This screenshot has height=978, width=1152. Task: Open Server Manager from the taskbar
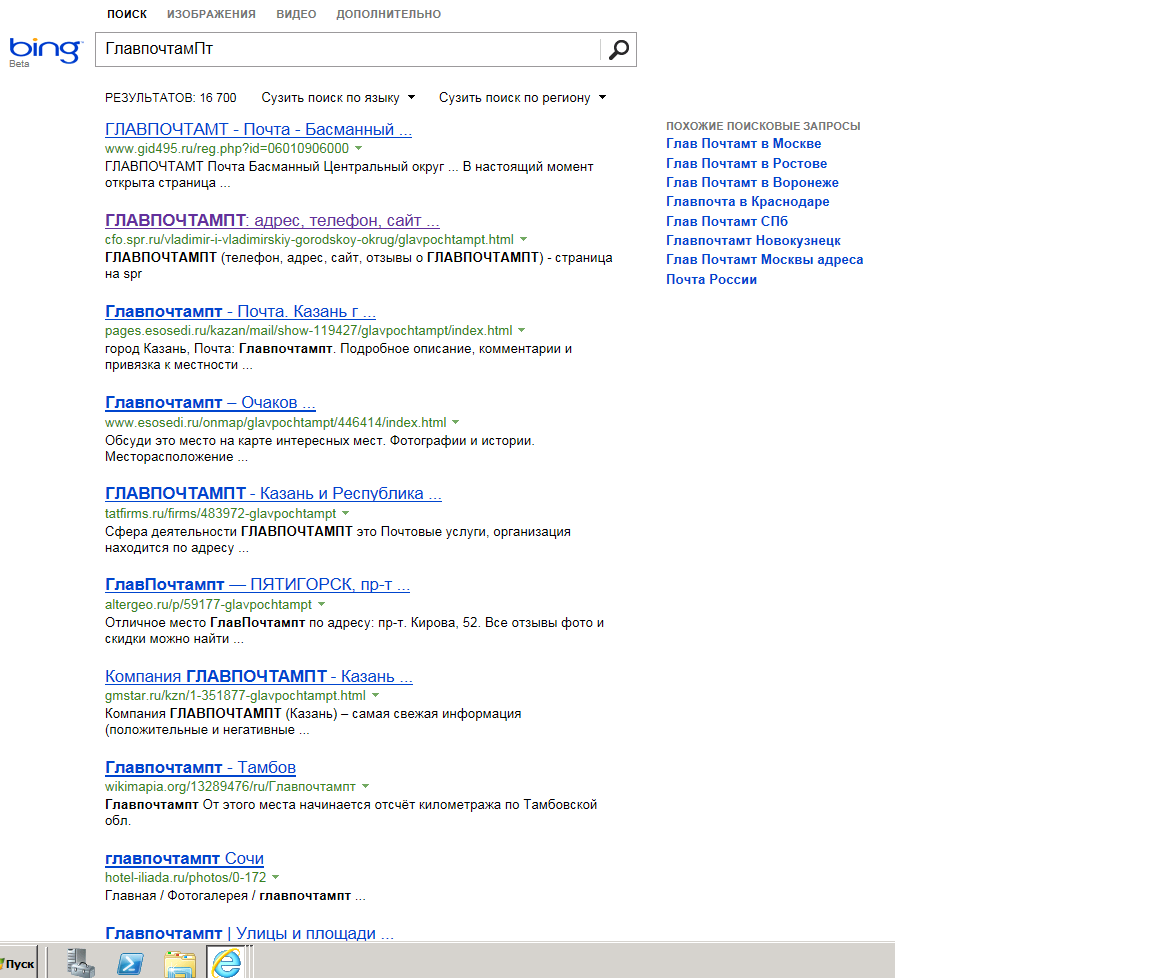81,962
